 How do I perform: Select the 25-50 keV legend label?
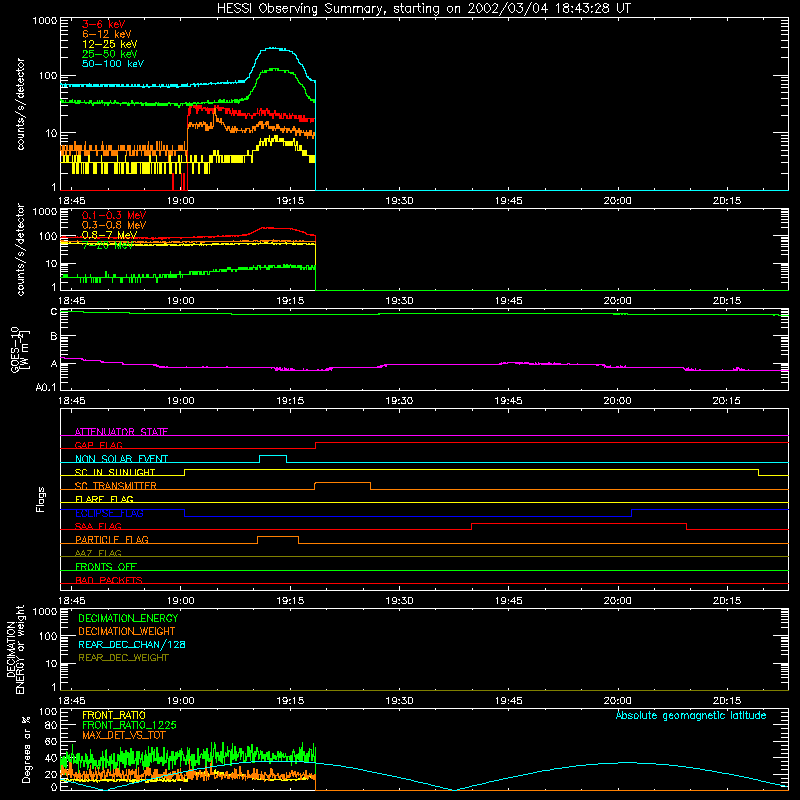click(x=109, y=54)
